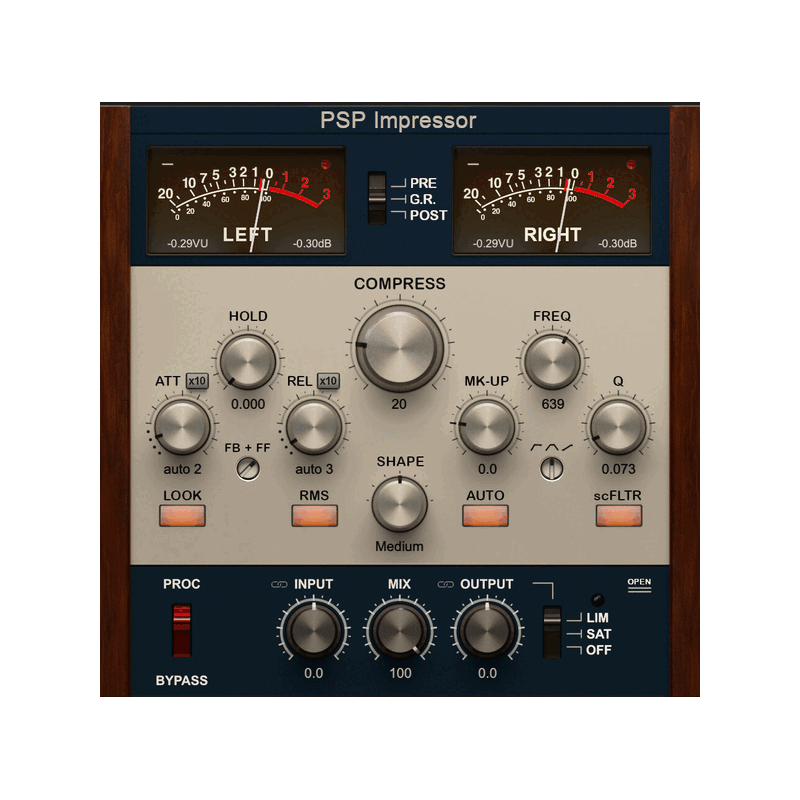
Task: Toggle the scFLTR sidechain filter button
Action: pos(618,515)
